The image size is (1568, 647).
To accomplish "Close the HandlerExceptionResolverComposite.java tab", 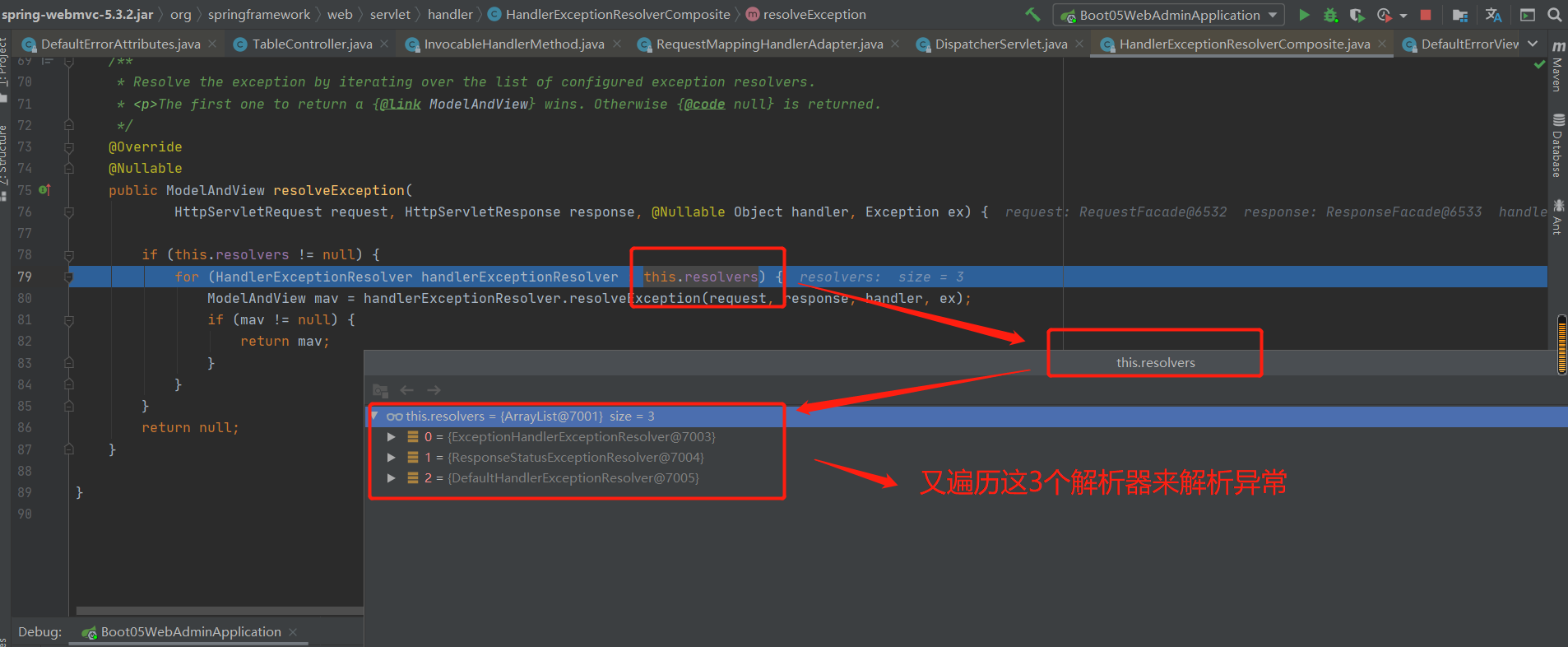I will [x=1382, y=44].
